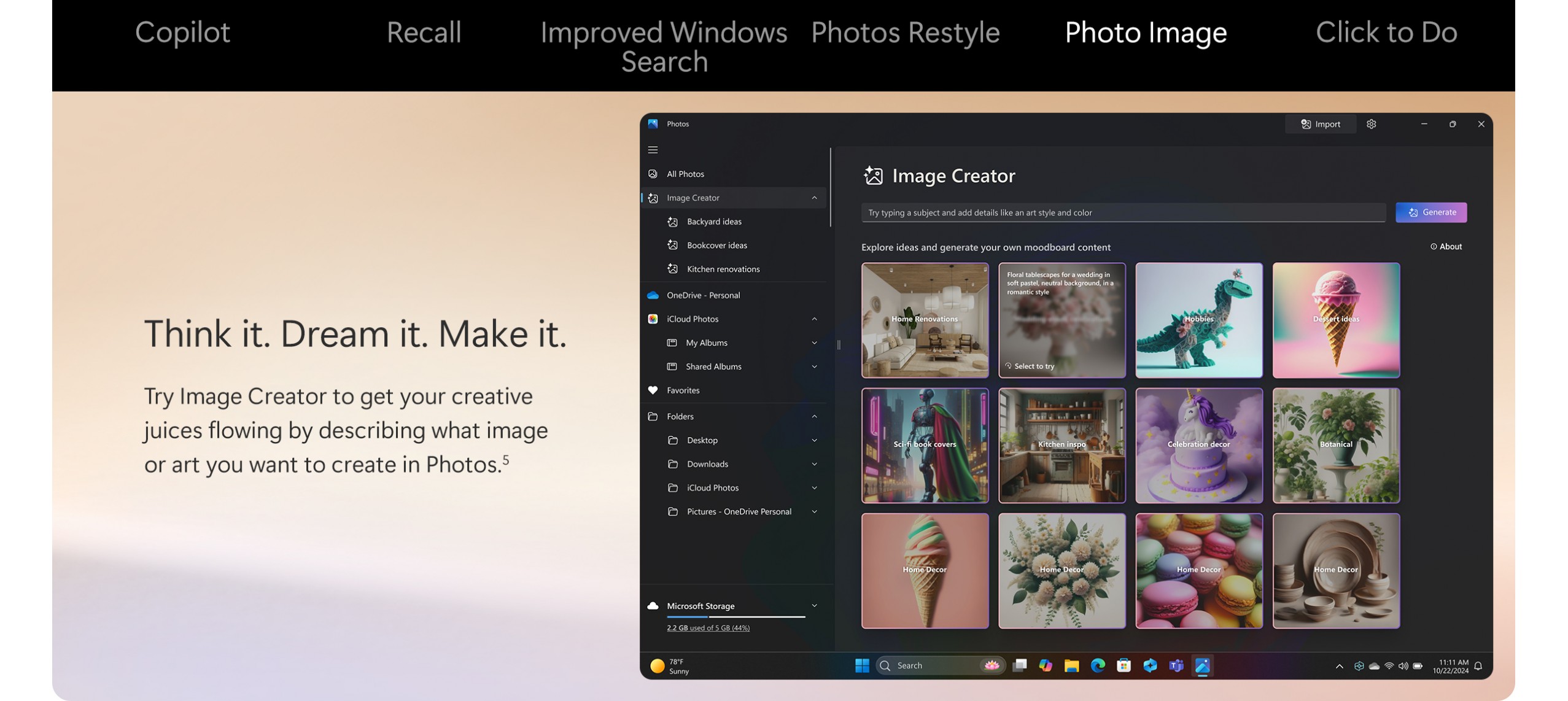
Task: Expand the My Albums chevron
Action: (814, 343)
